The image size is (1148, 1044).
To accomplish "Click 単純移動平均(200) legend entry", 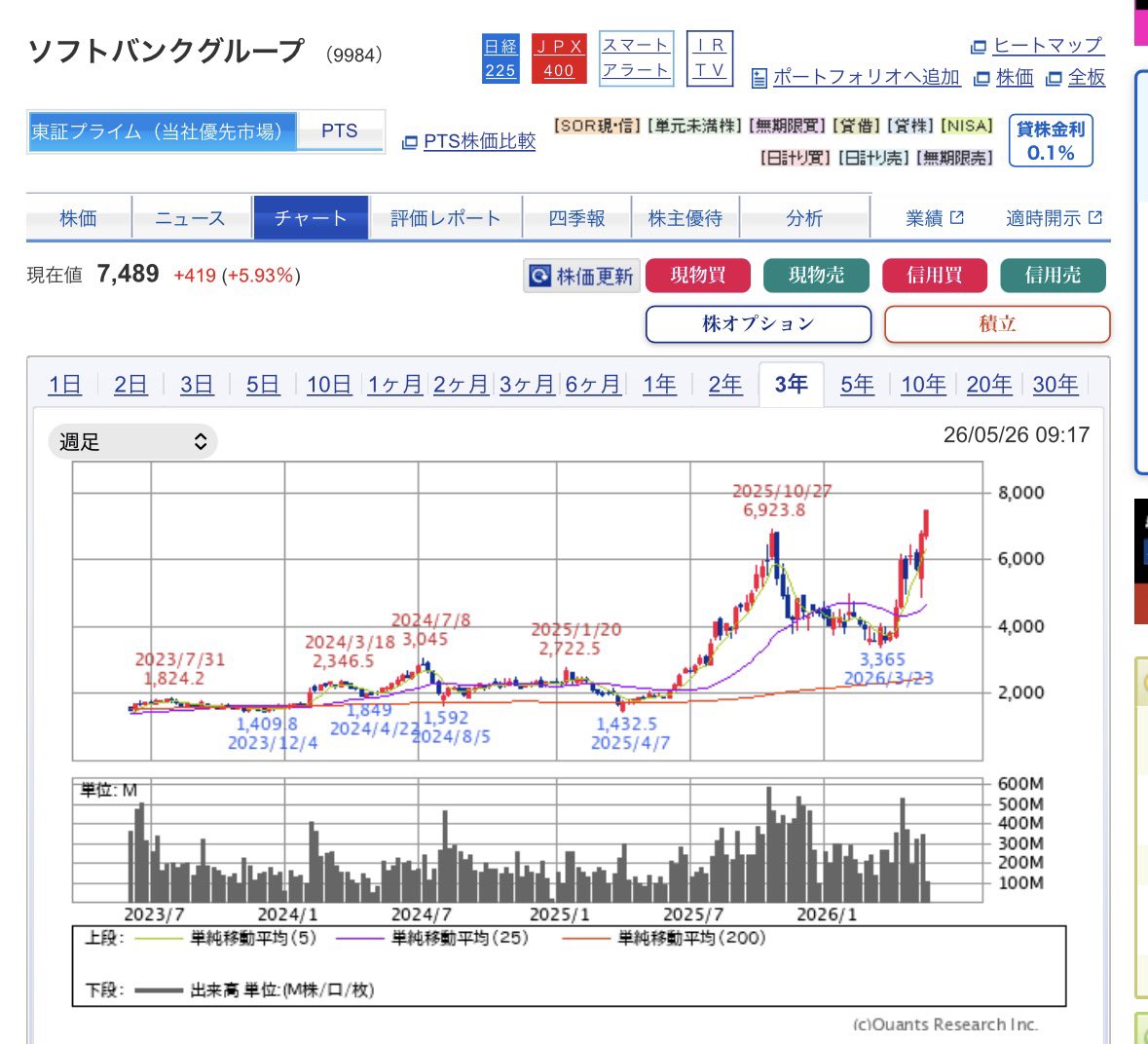I will click(665, 938).
